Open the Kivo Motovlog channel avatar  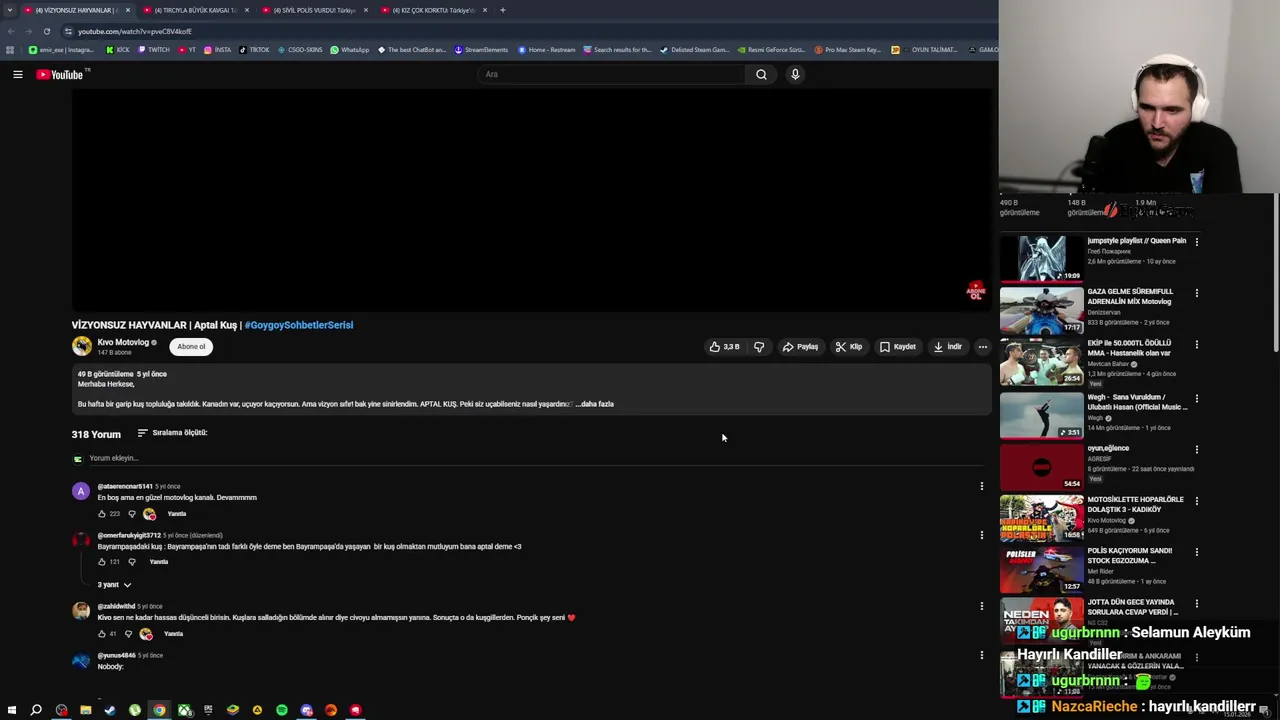tap(82, 346)
